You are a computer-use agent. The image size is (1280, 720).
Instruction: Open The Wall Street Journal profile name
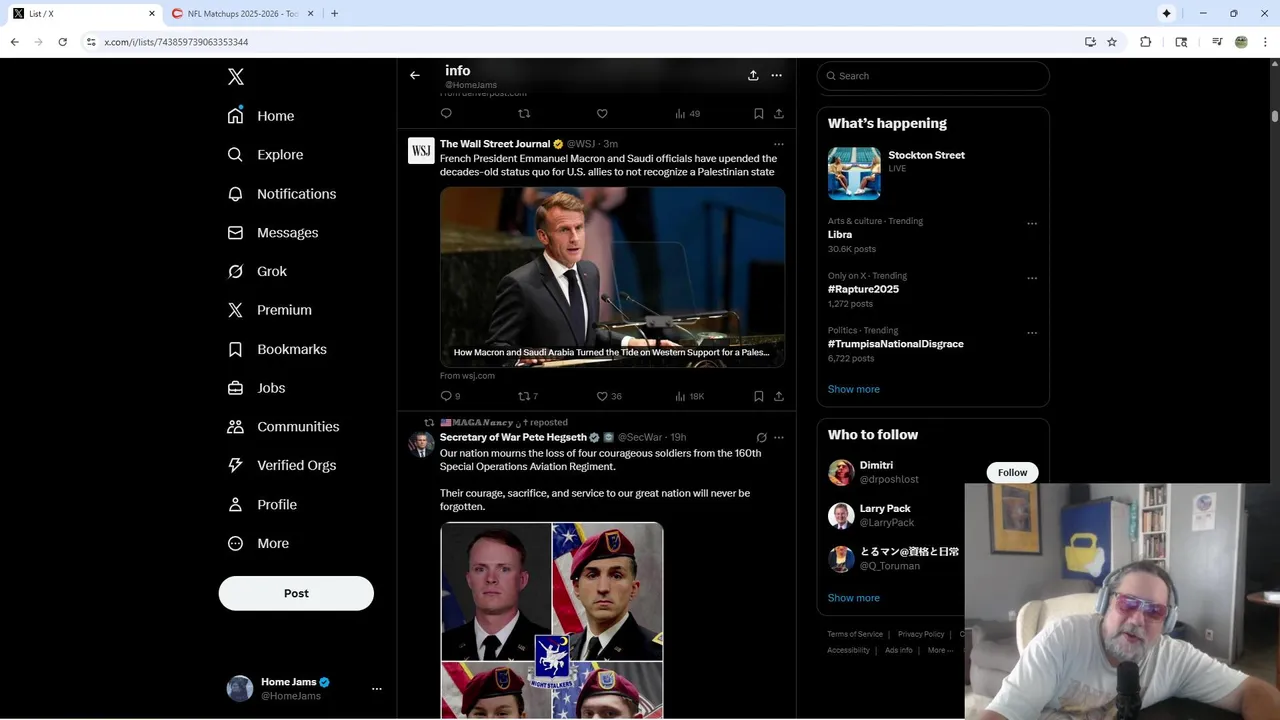click(495, 144)
